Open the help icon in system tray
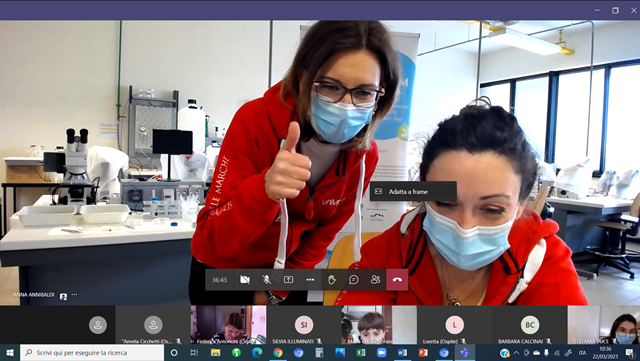Screen dimensions: 640x361 (505, 353)
